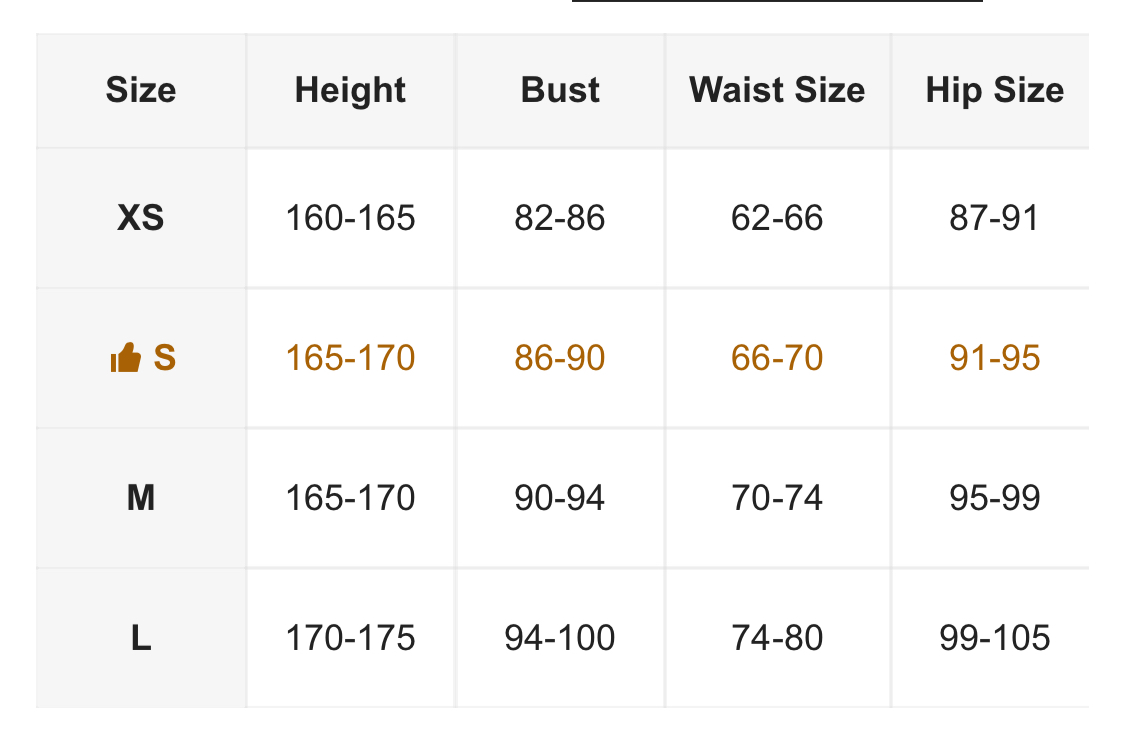Click the Size column header
Image resolution: width=1125 pixels, height=743 pixels.
[x=141, y=90]
